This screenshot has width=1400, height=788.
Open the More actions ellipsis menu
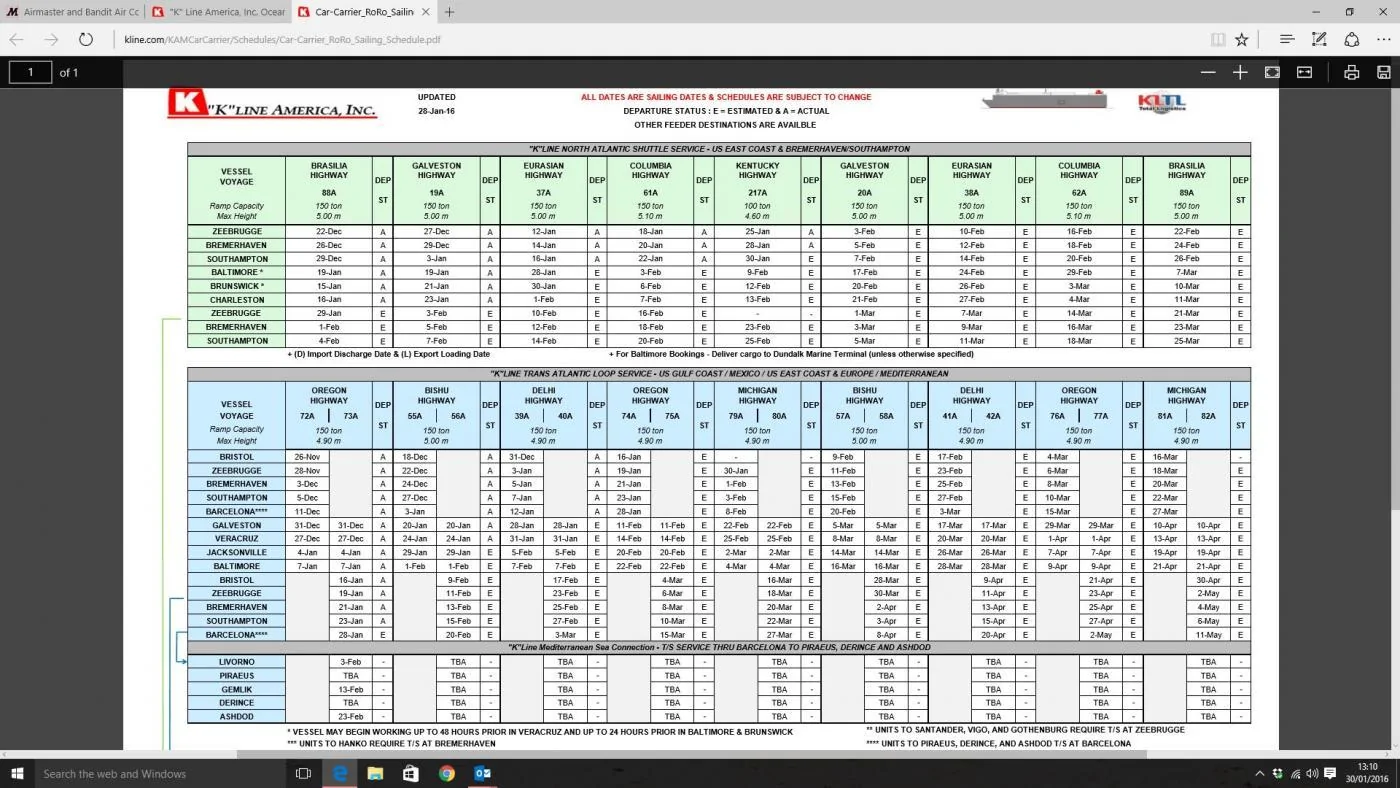coord(1384,39)
